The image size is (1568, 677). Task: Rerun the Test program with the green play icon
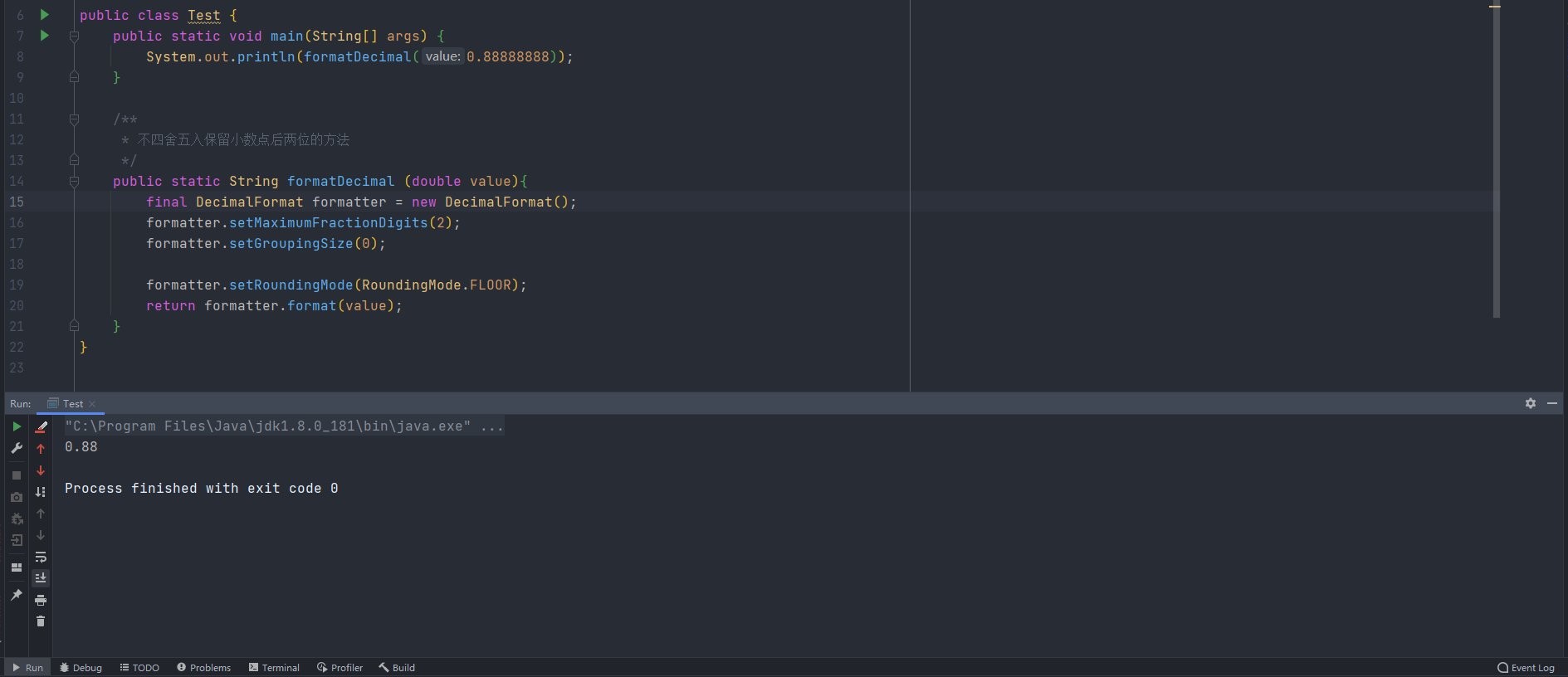click(17, 426)
